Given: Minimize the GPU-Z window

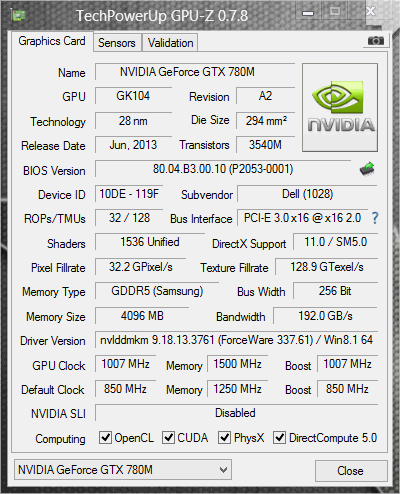Looking at the screenshot, I should coord(308,13).
